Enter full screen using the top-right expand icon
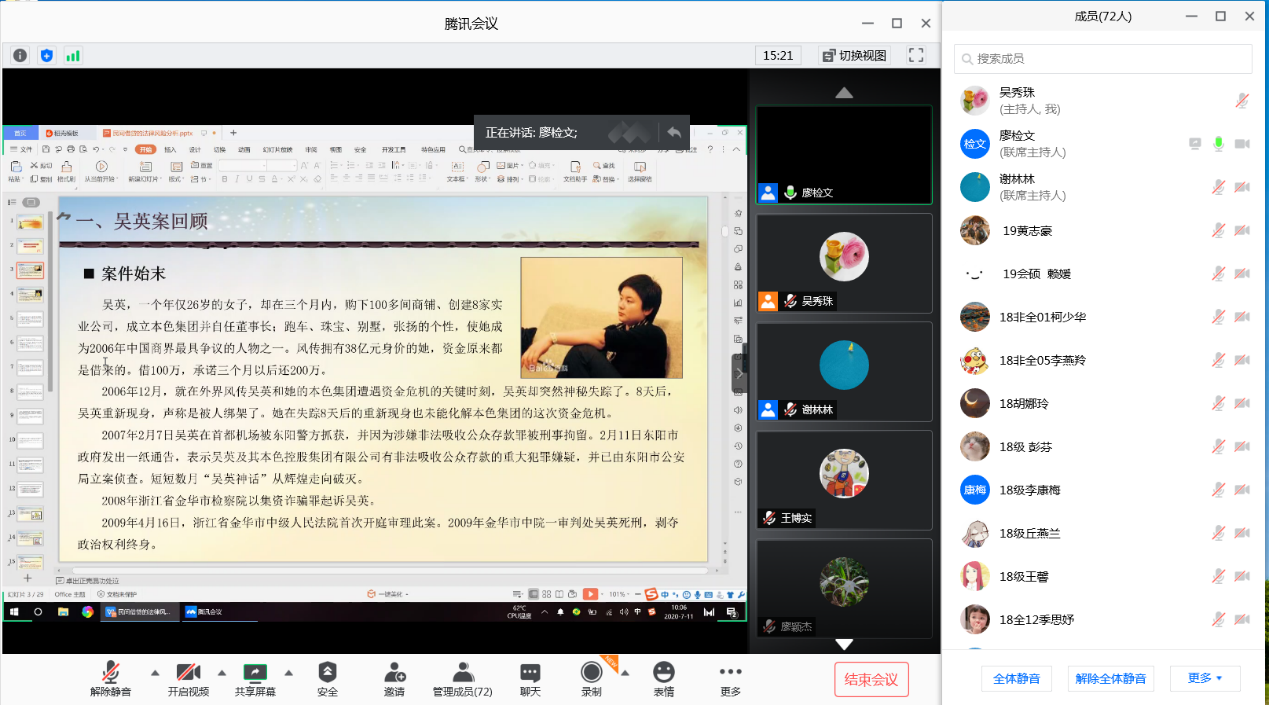1269x705 pixels. [916, 55]
